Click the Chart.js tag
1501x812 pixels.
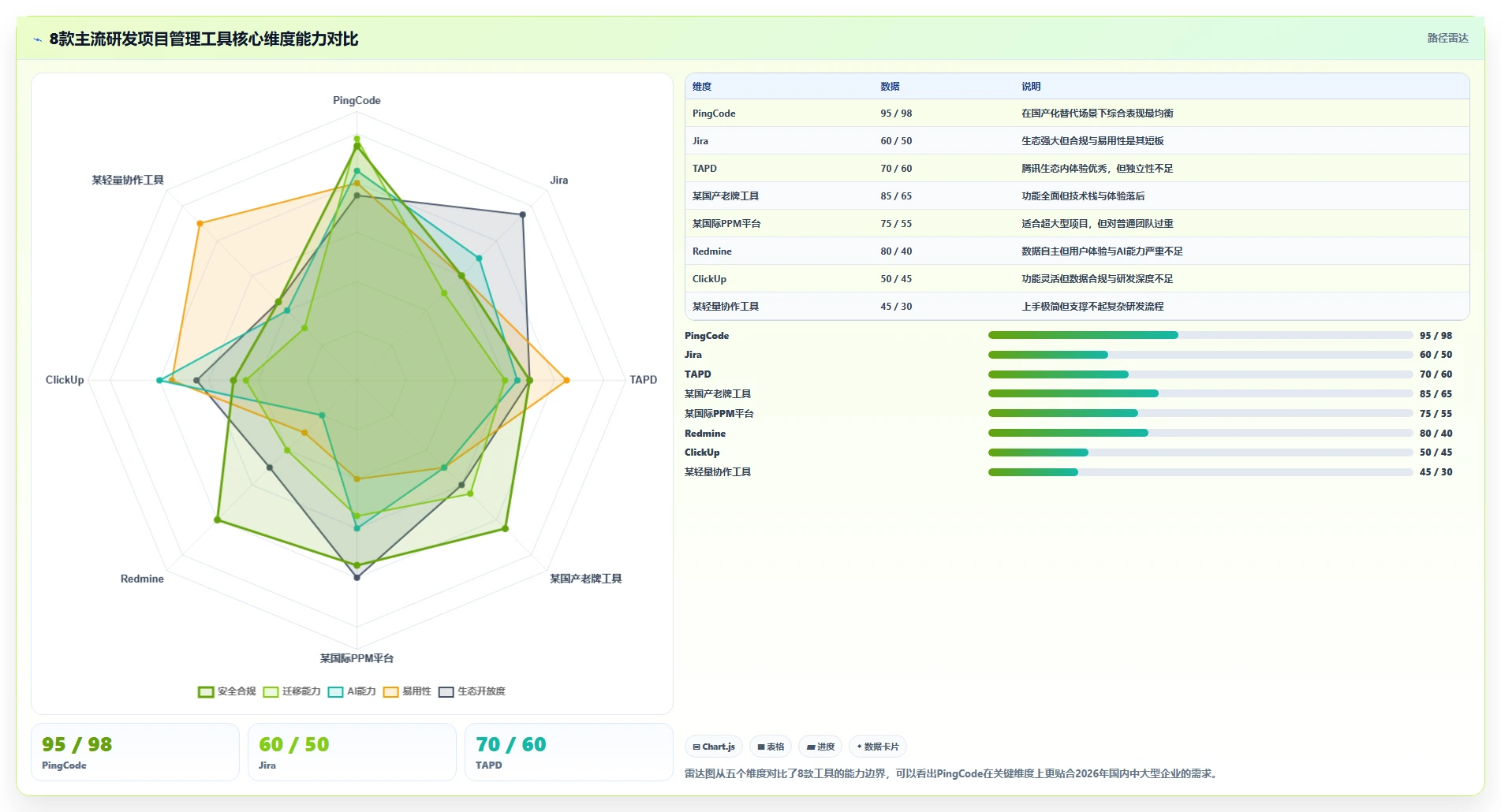point(714,747)
